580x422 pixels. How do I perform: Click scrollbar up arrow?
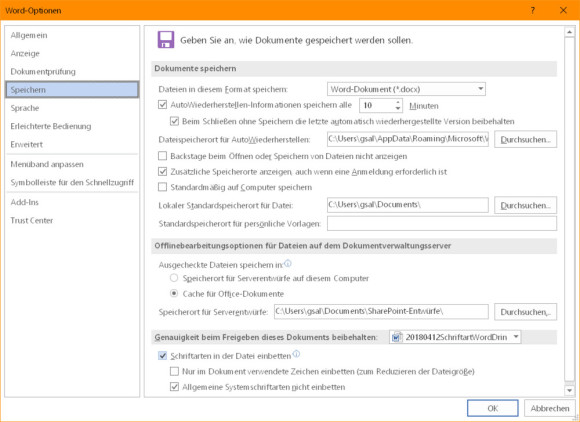(x=569, y=33)
